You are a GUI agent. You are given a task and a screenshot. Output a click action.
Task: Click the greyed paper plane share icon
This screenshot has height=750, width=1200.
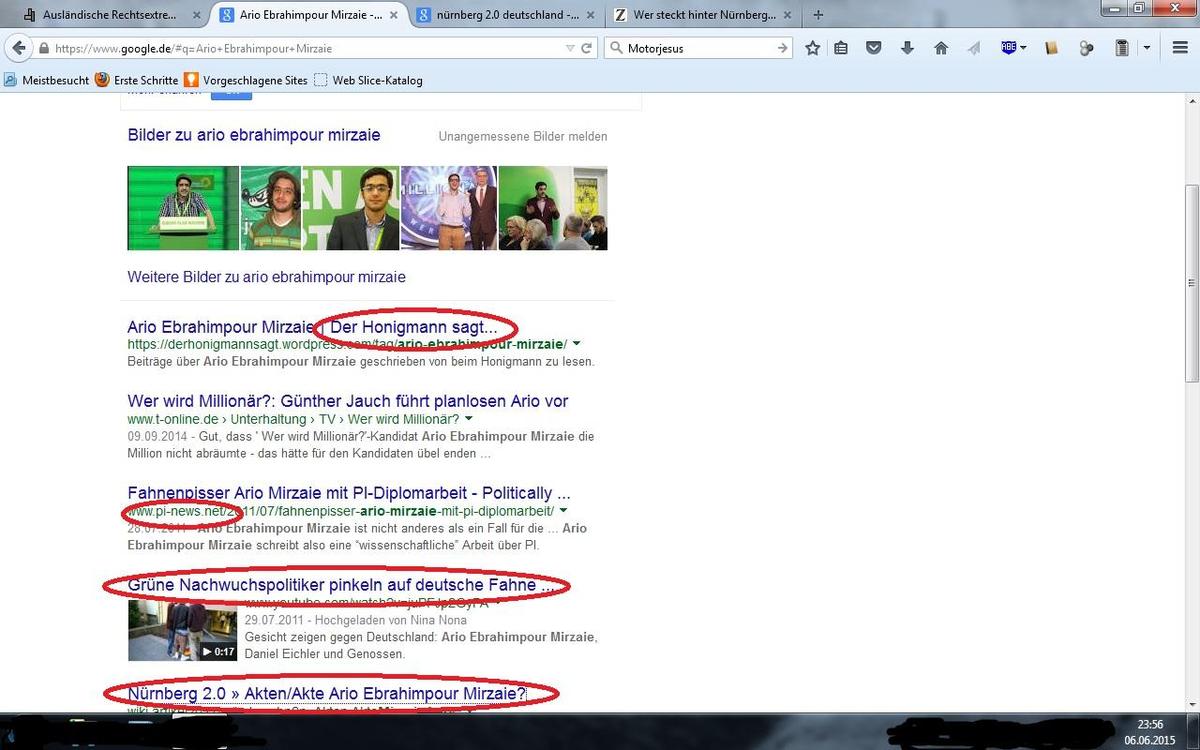[974, 48]
